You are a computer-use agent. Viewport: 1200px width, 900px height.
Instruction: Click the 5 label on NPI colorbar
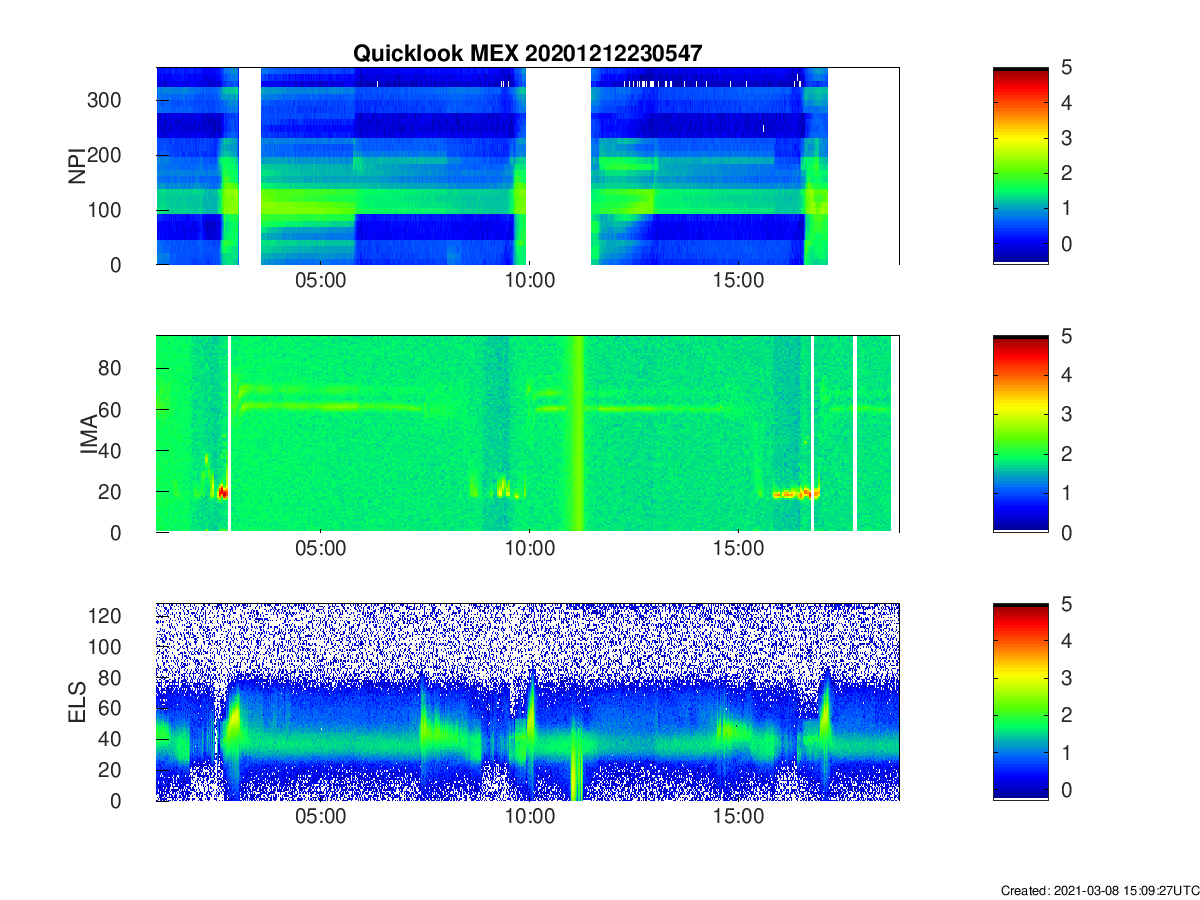click(1065, 68)
